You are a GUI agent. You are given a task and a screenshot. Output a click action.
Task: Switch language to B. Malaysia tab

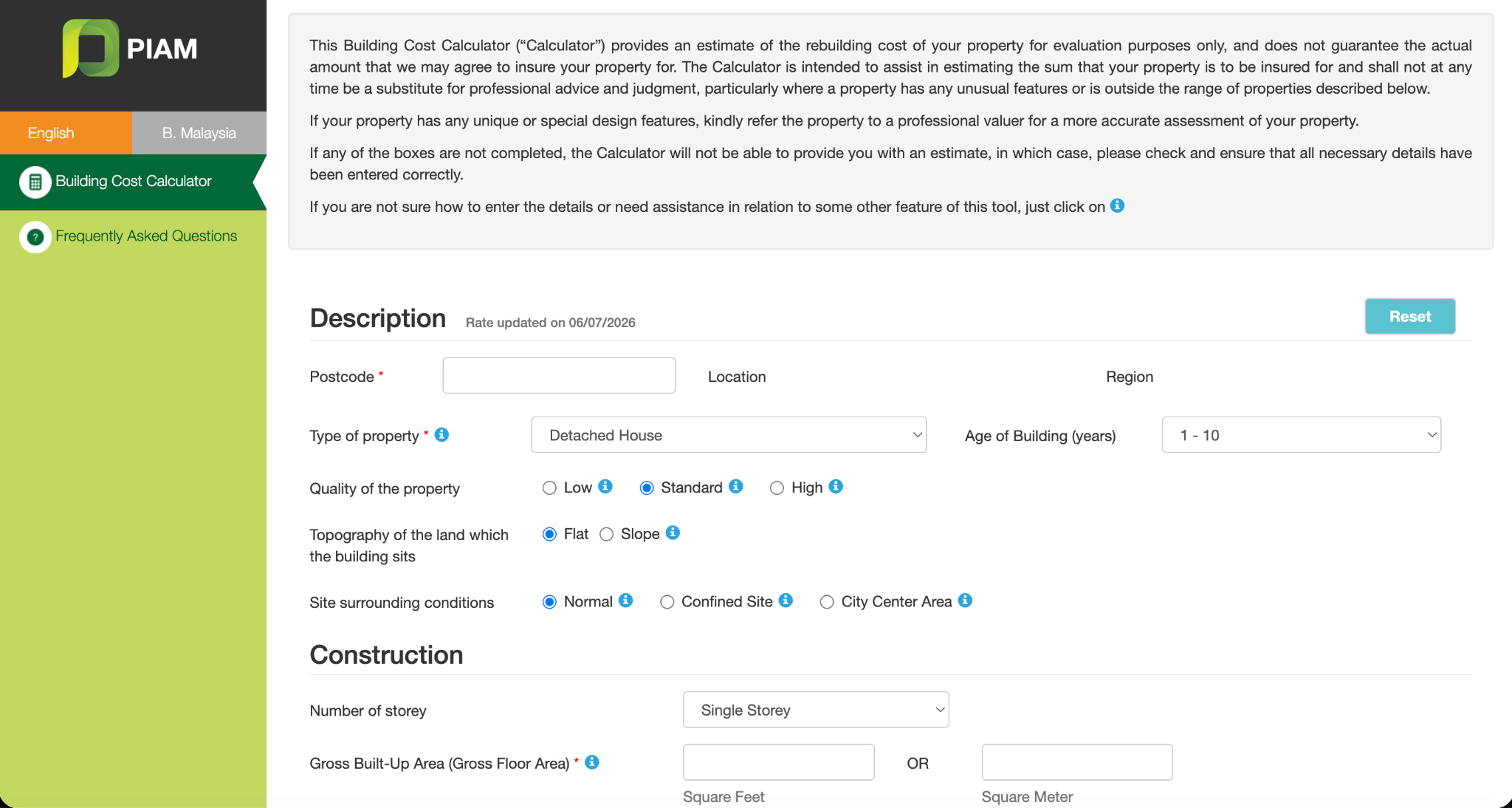click(199, 133)
